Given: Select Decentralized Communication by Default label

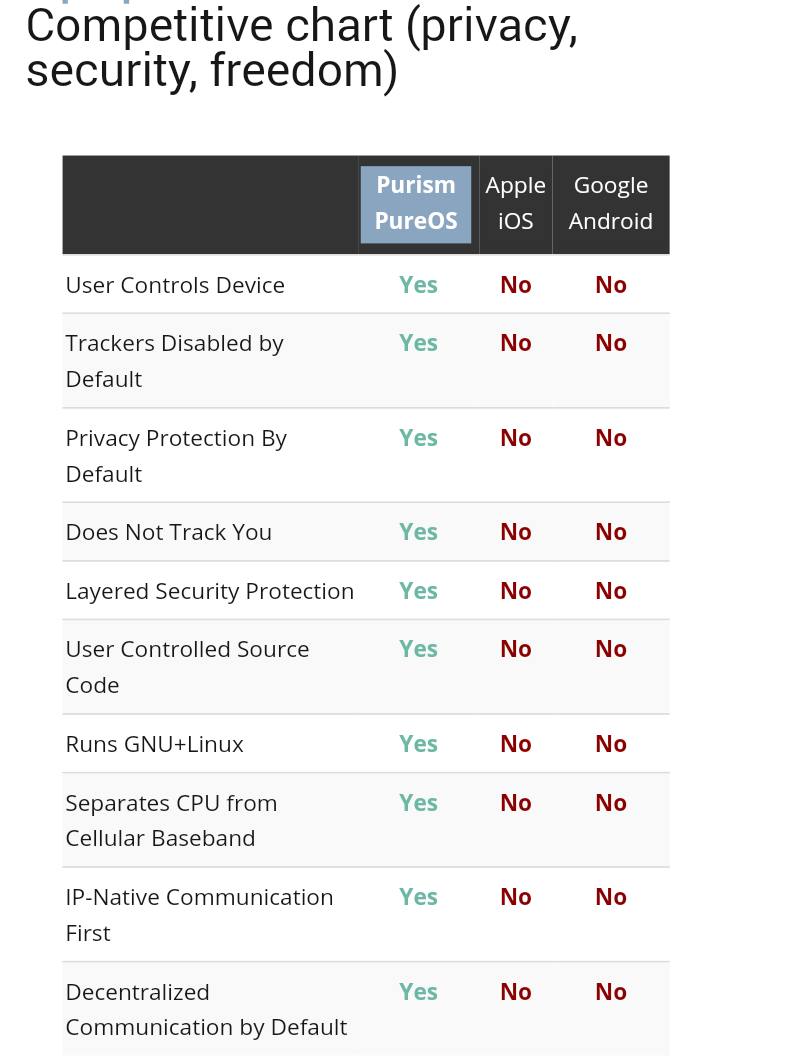Looking at the screenshot, I should click(x=206, y=1010).
